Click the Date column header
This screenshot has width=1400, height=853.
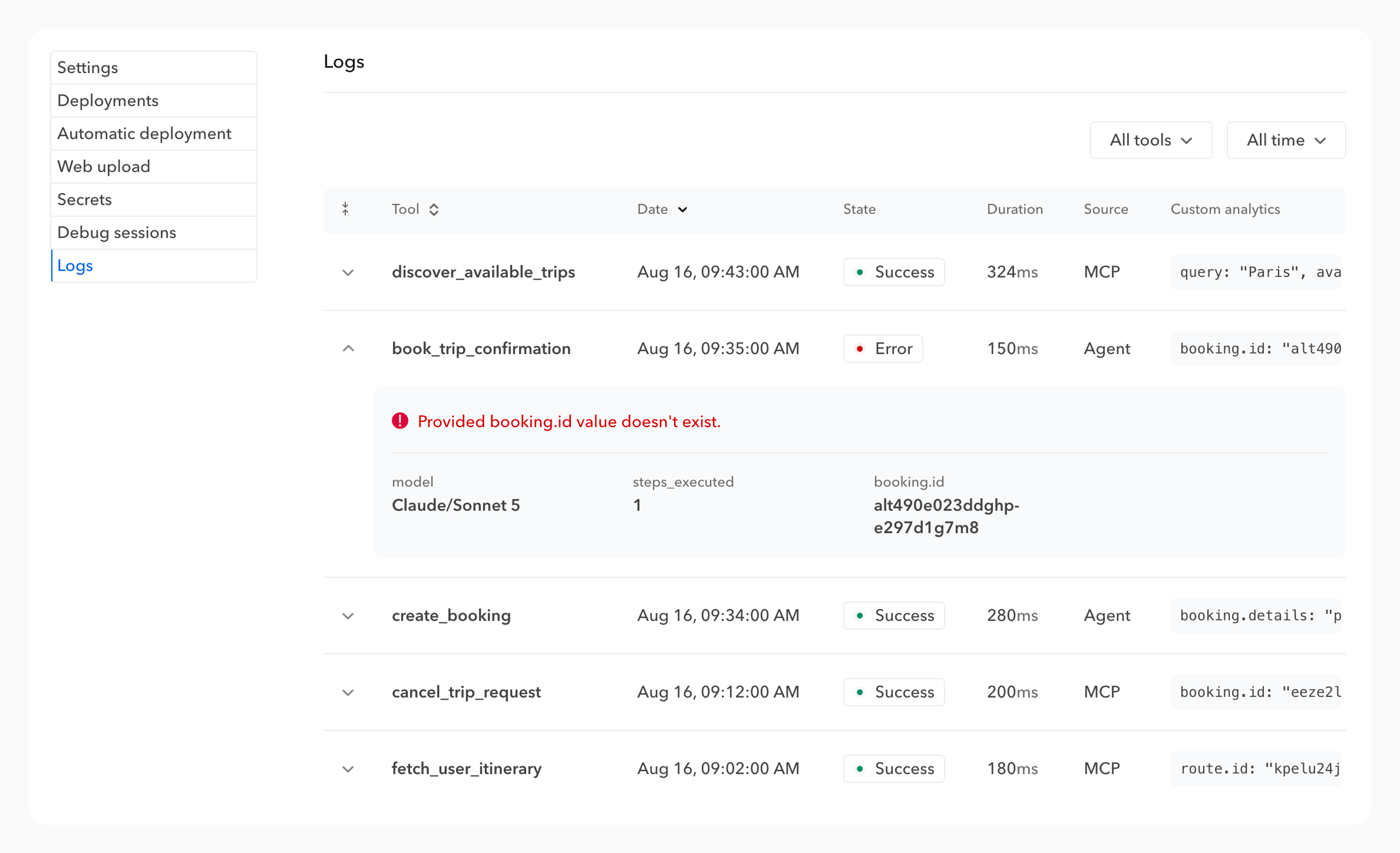click(652, 209)
